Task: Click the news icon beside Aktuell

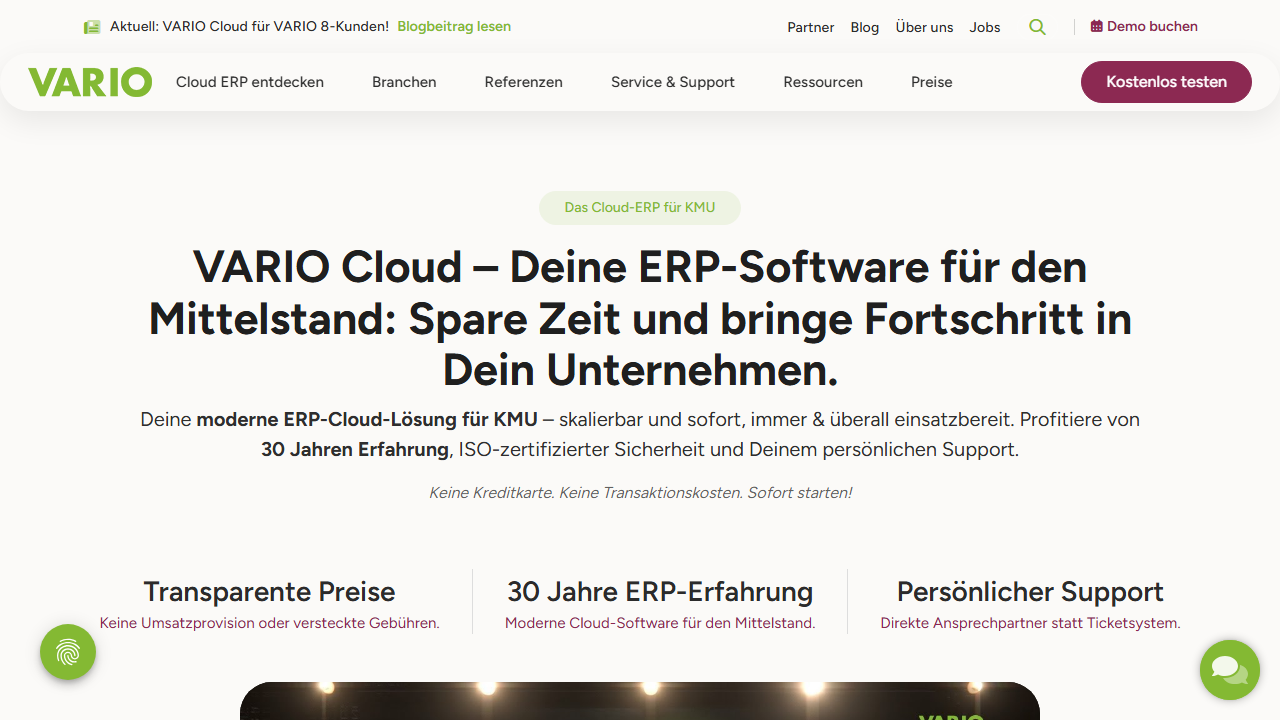Action: tap(92, 27)
